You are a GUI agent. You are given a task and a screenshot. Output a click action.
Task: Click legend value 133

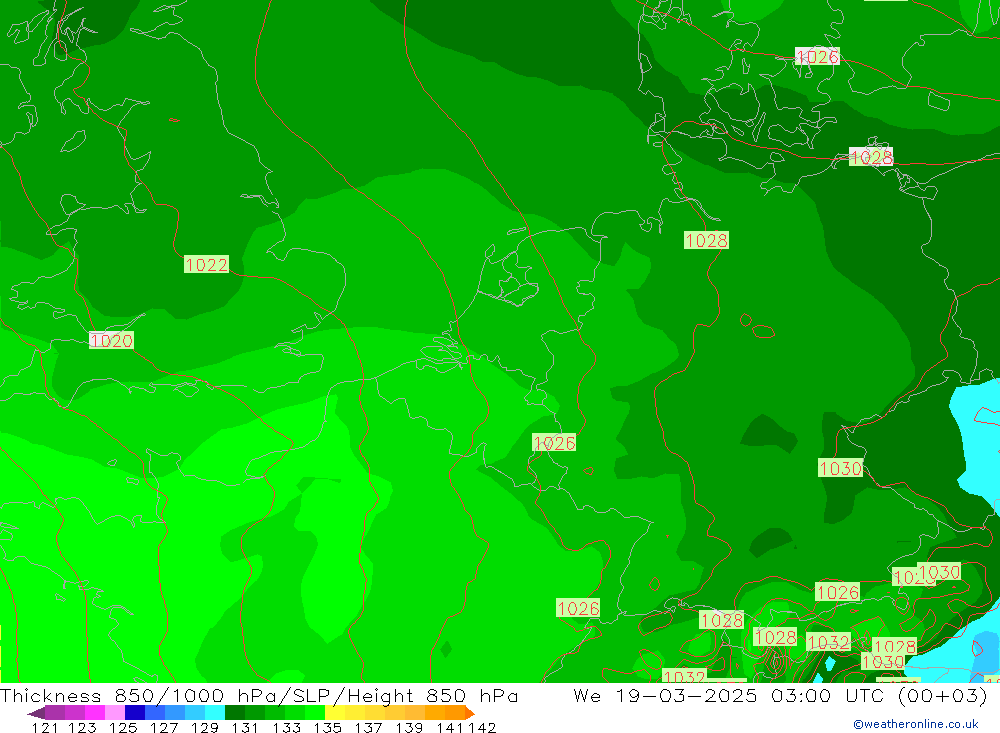(286, 727)
